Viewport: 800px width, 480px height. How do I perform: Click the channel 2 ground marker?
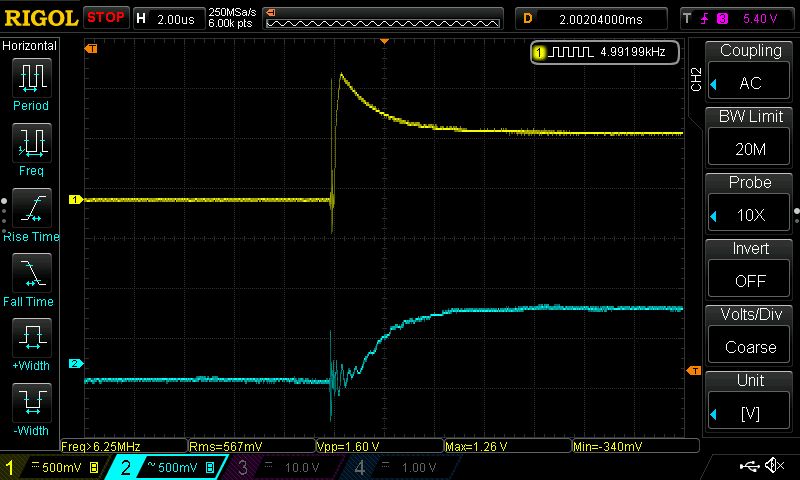pos(76,363)
